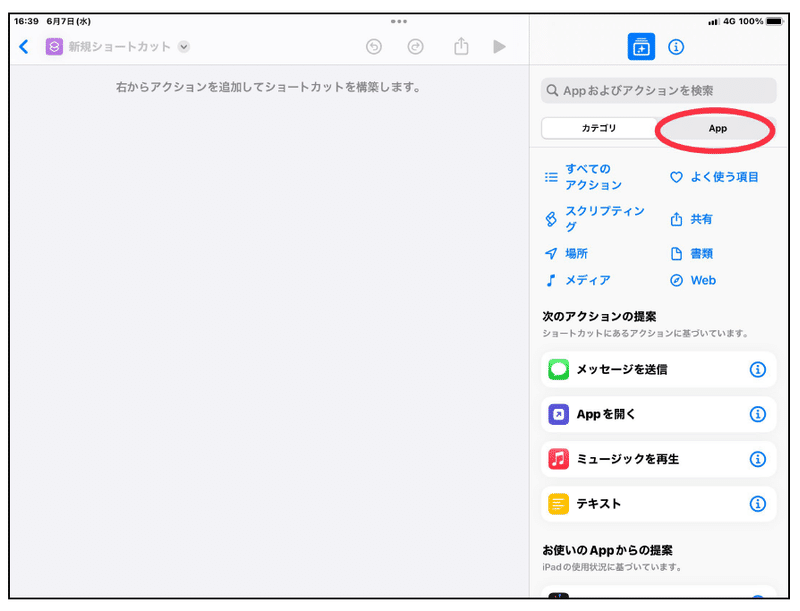
Task: Open 場所 location category
Action: coord(566,253)
